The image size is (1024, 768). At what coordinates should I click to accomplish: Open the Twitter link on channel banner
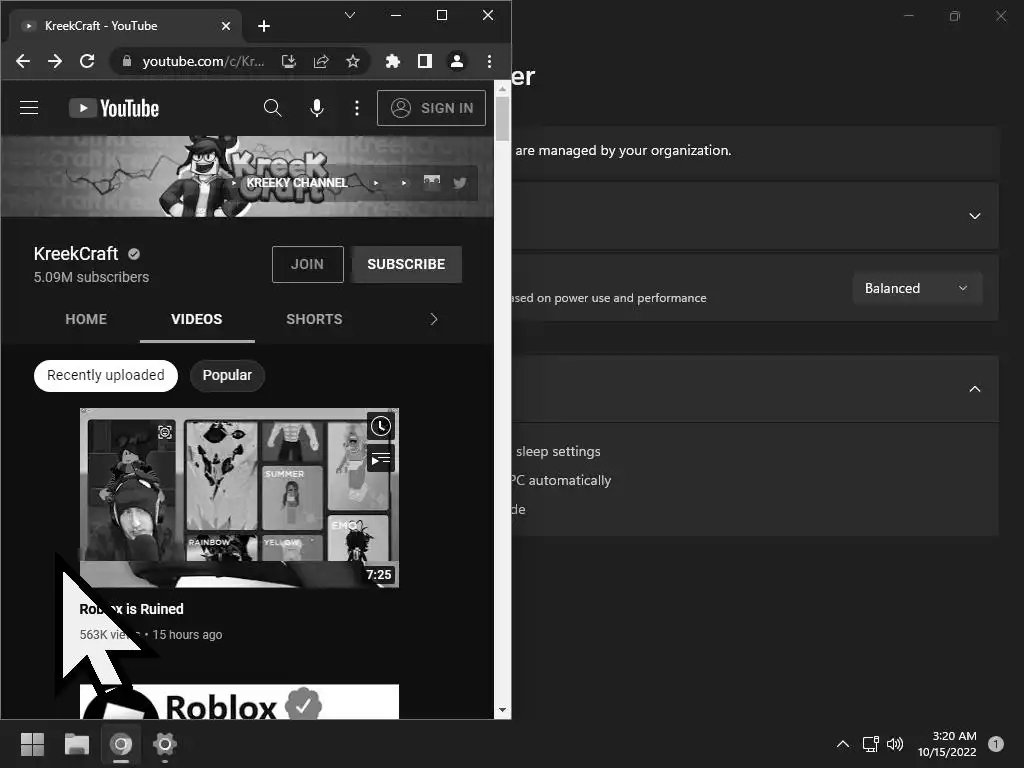click(460, 183)
